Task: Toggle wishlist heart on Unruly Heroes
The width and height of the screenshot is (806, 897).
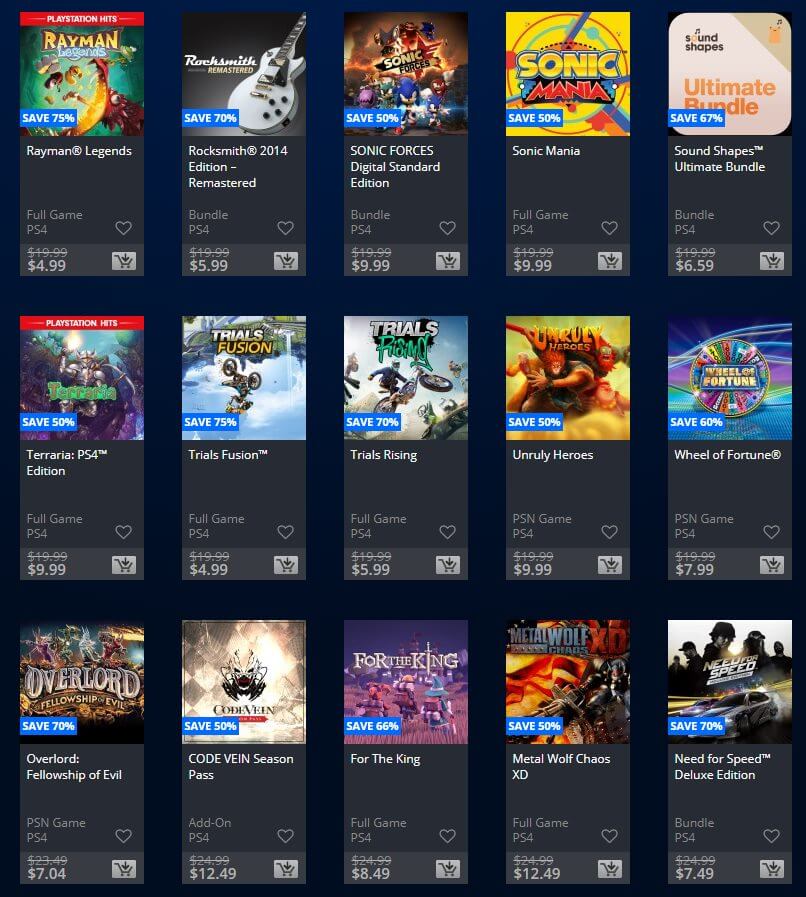Action: click(x=610, y=532)
